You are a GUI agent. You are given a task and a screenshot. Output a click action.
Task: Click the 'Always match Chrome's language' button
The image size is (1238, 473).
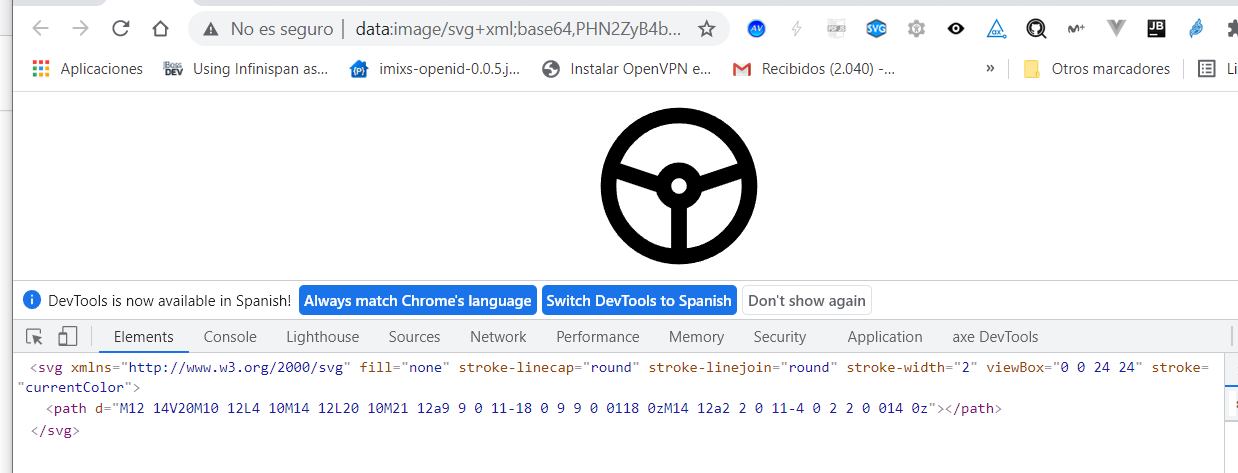[x=417, y=300]
